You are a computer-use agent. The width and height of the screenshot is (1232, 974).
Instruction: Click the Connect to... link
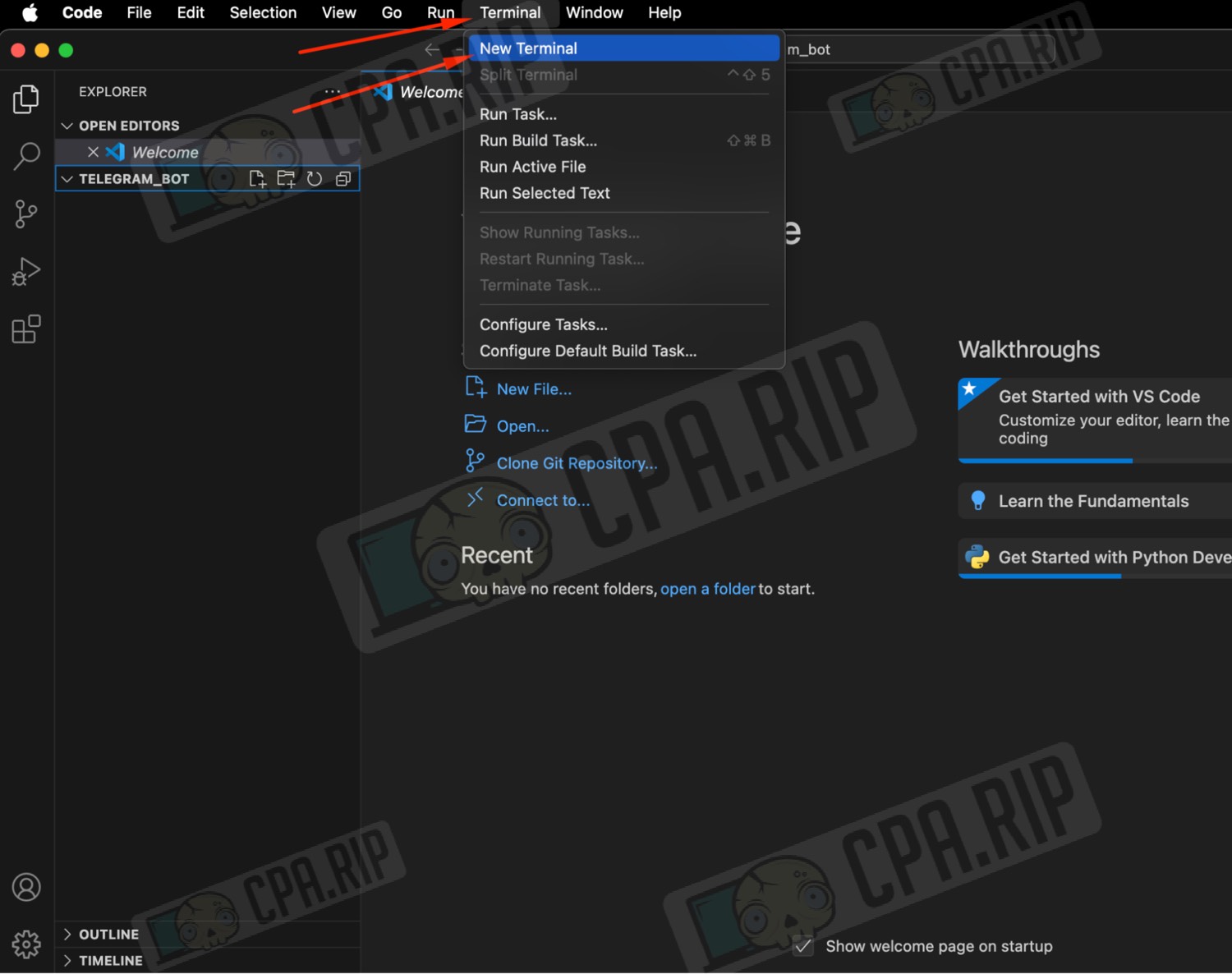543,500
